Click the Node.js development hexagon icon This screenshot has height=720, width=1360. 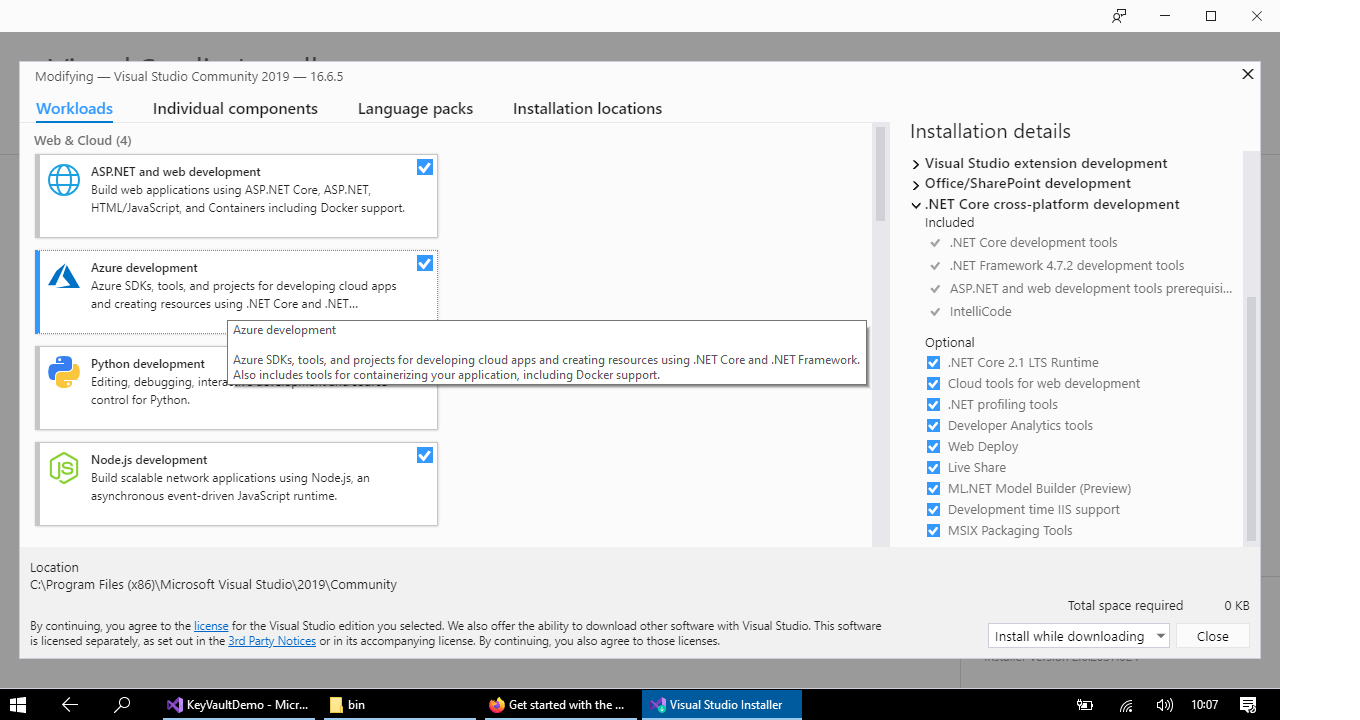click(x=64, y=468)
